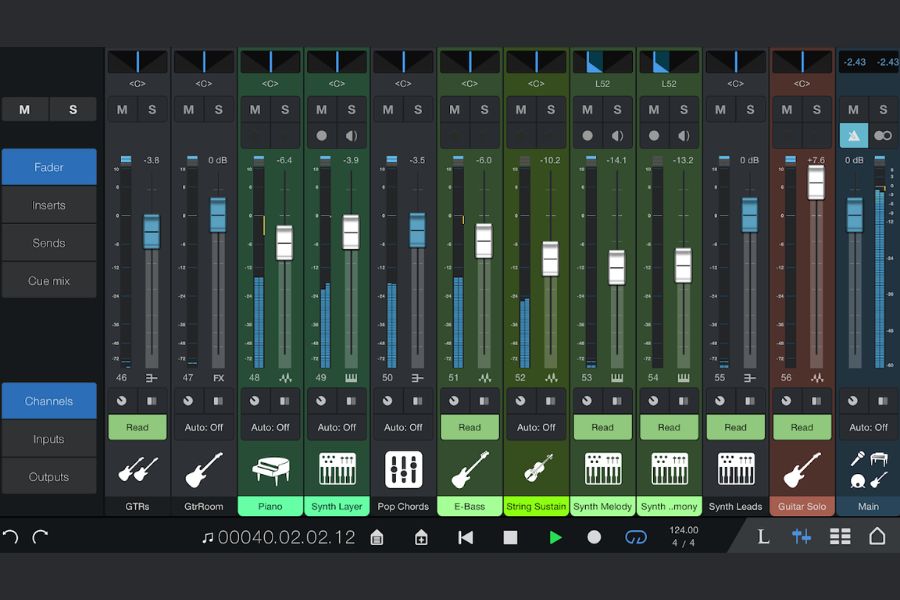Toggle record arm on Synth Layer
Viewport: 900px width, 600px height.
coord(321,136)
